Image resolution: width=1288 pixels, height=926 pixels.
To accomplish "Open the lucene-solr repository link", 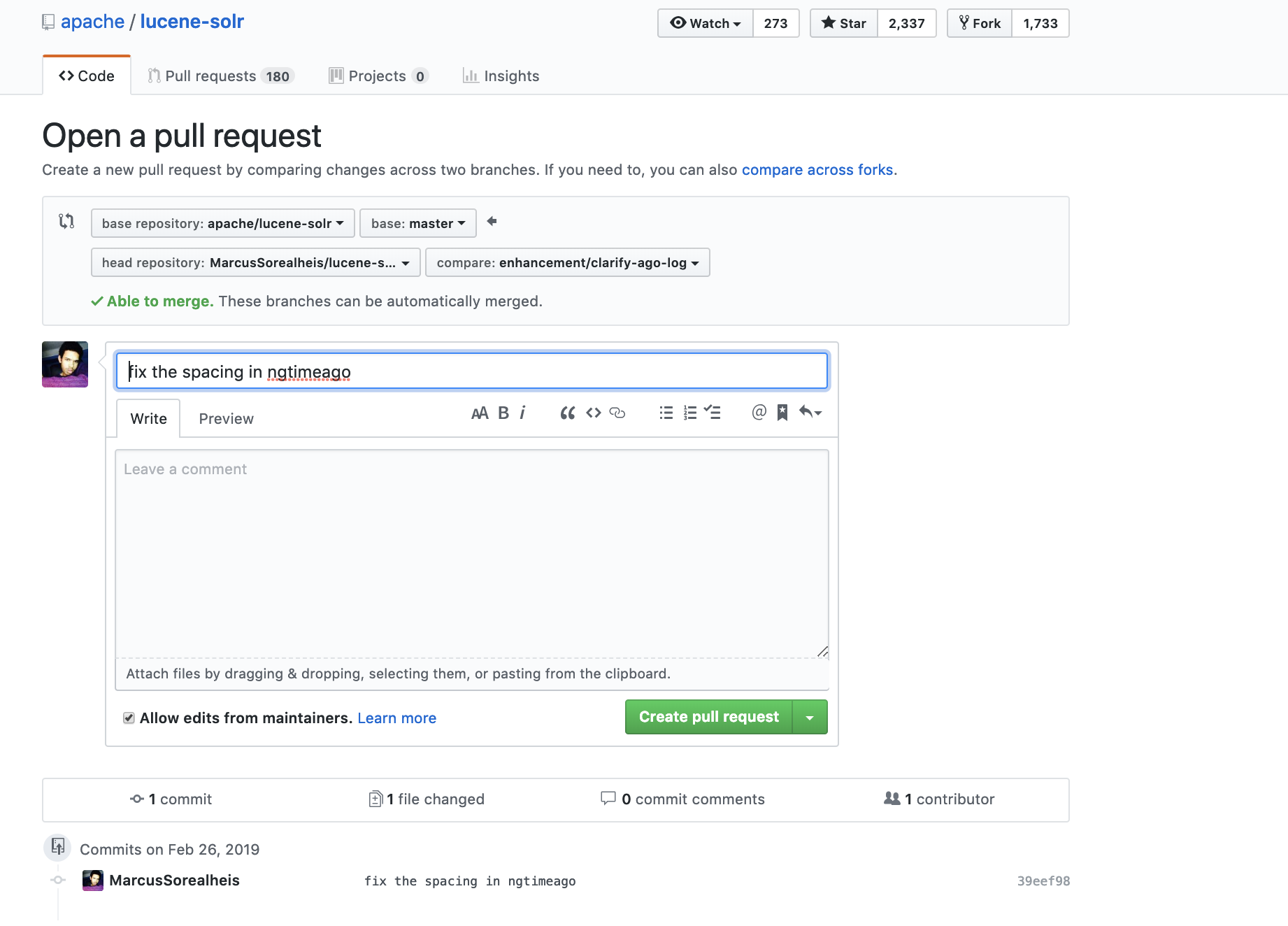I will click(192, 22).
